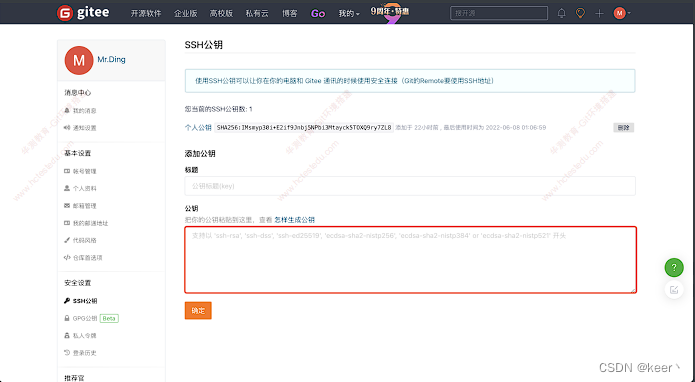The height and width of the screenshot is (382, 695).
Task: Open the 怎样生成公钥 help link
Action: pos(295,220)
